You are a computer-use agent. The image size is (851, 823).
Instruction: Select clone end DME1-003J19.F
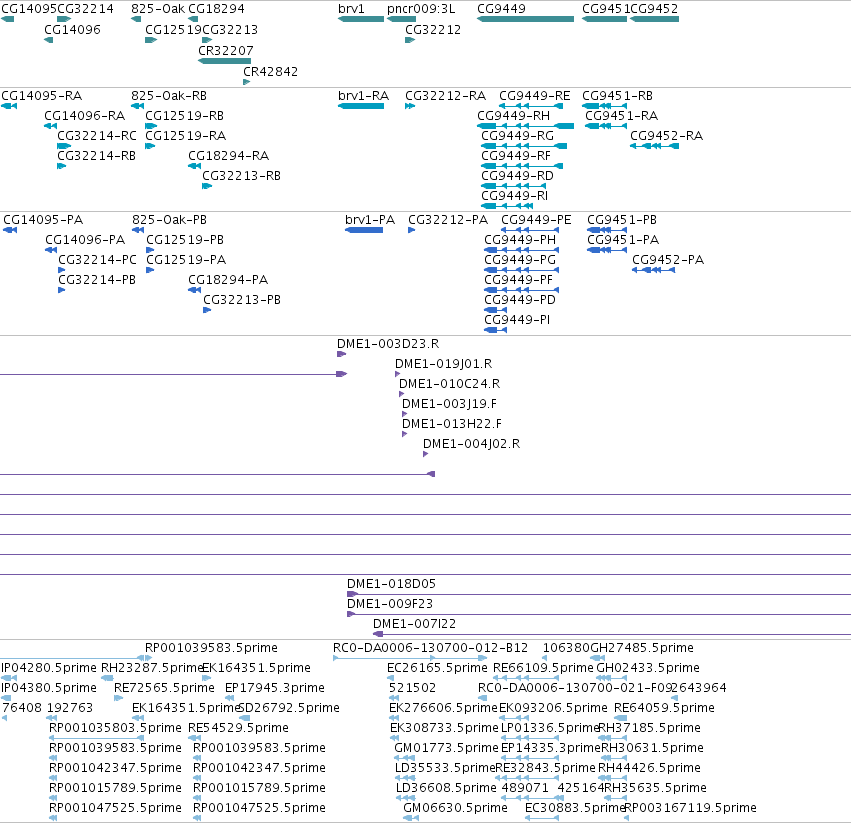449,404
